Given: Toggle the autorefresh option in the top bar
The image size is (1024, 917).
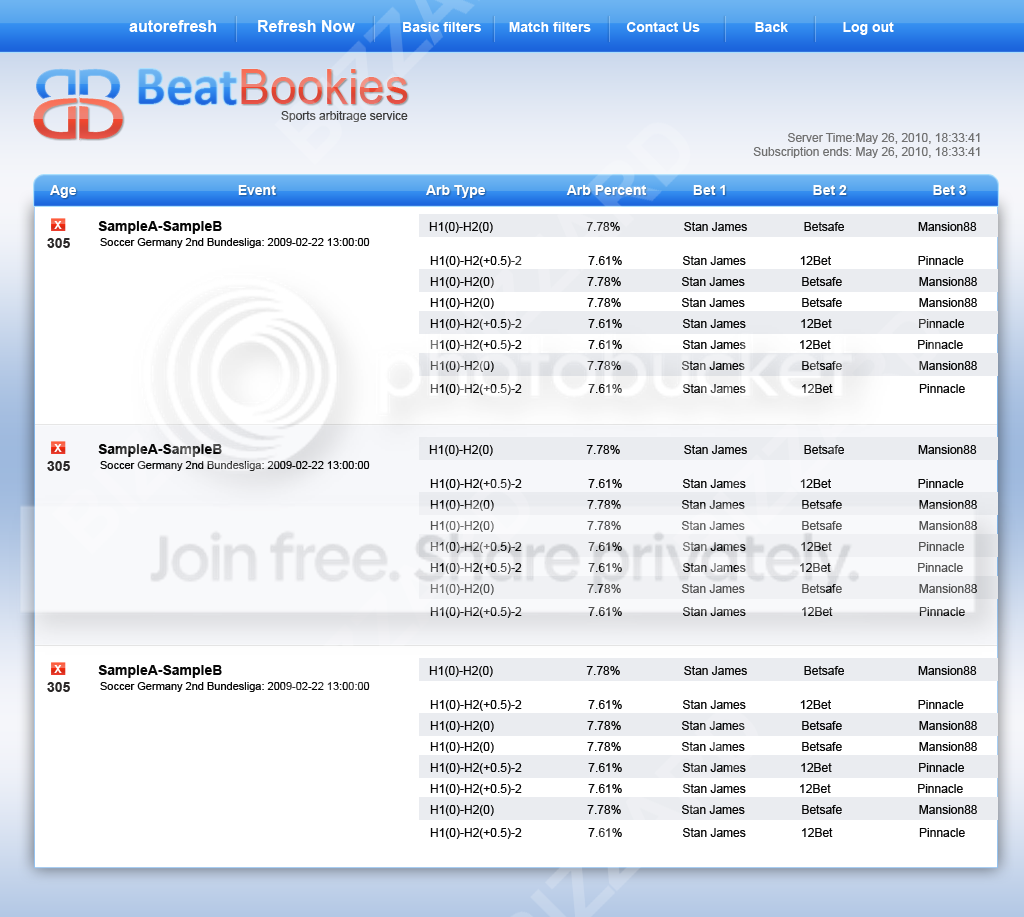Looking at the screenshot, I should pyautogui.click(x=172, y=27).
